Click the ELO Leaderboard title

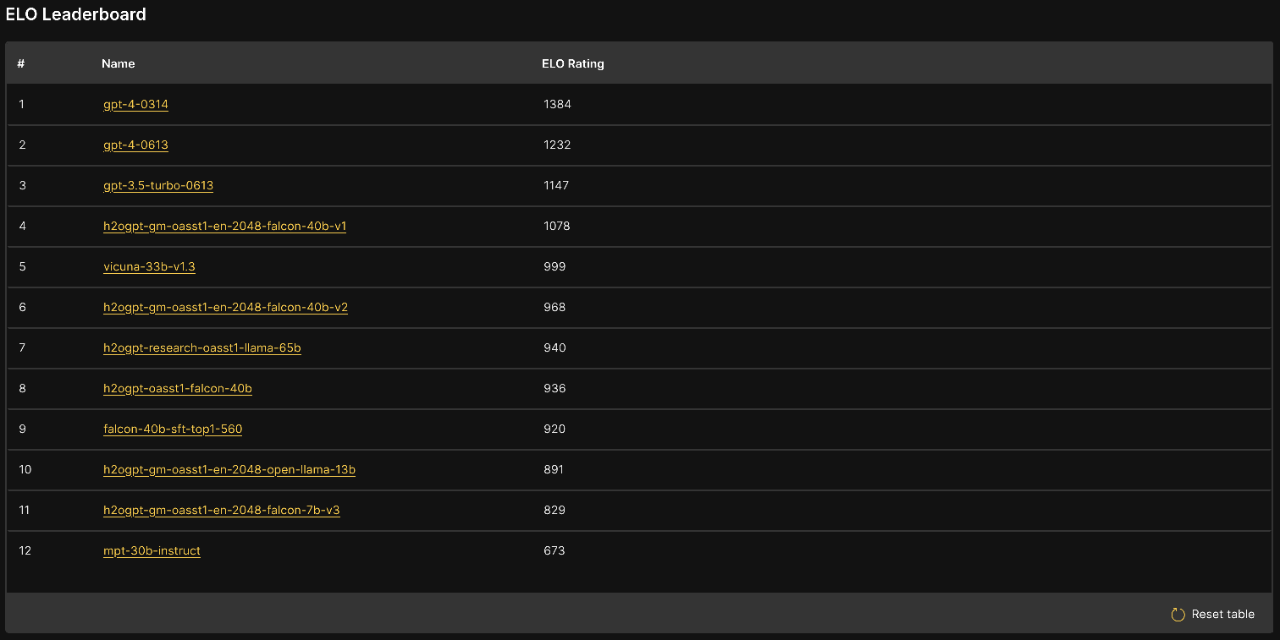tap(76, 14)
